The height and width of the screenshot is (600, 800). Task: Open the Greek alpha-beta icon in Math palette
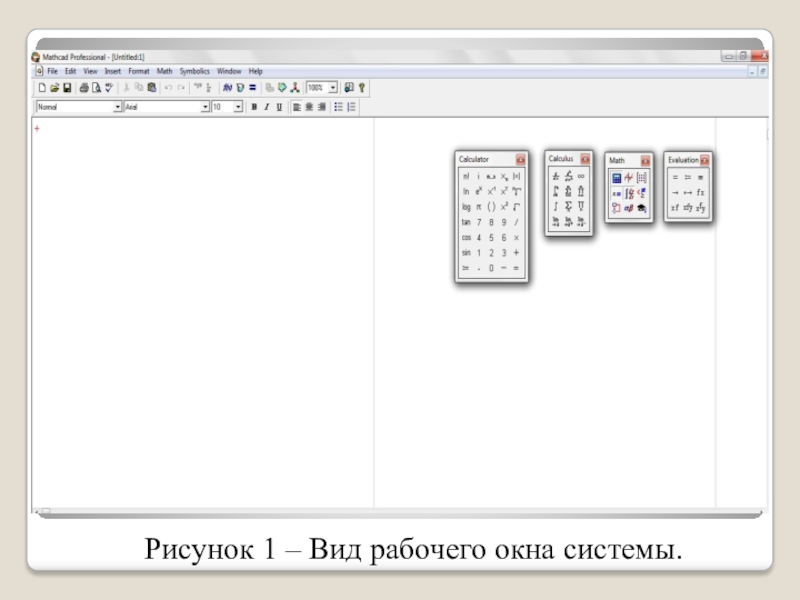click(629, 208)
